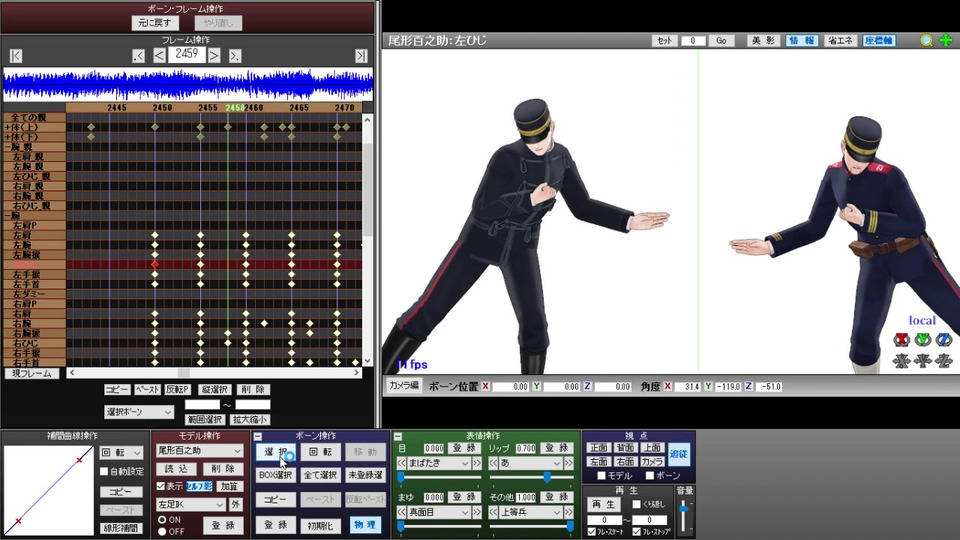Click the magnifier zoom icon in viewport

(x=926, y=40)
